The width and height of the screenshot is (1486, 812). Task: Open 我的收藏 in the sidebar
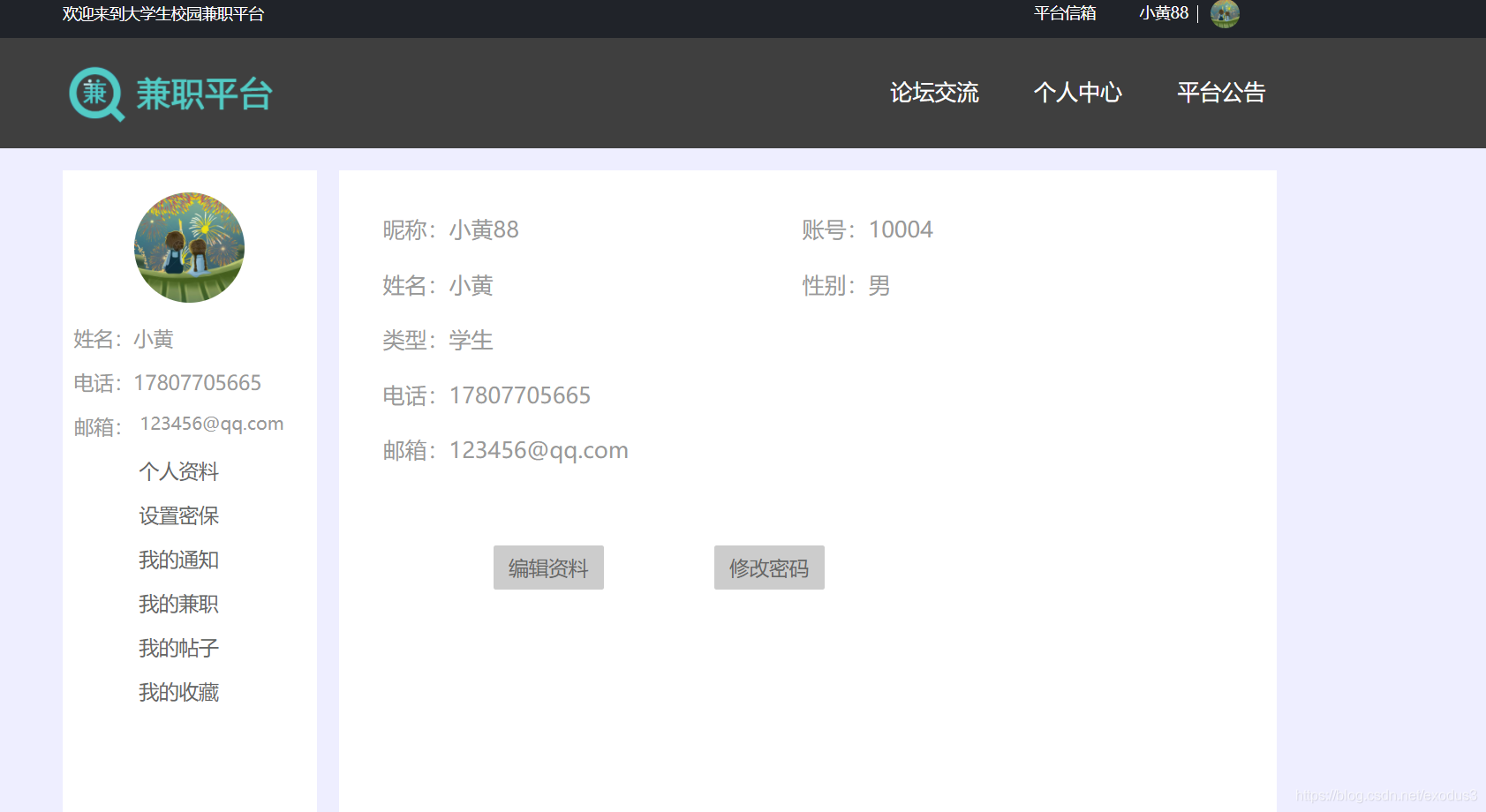[178, 692]
